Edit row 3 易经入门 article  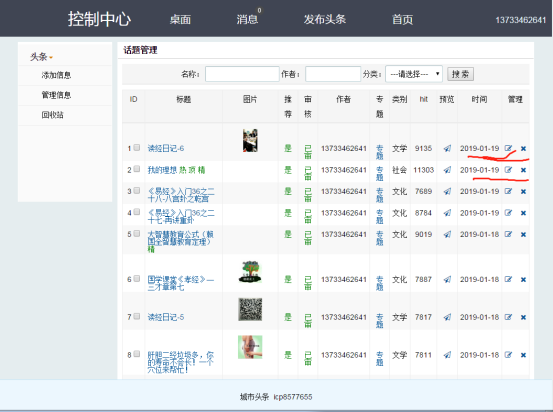click(508, 191)
